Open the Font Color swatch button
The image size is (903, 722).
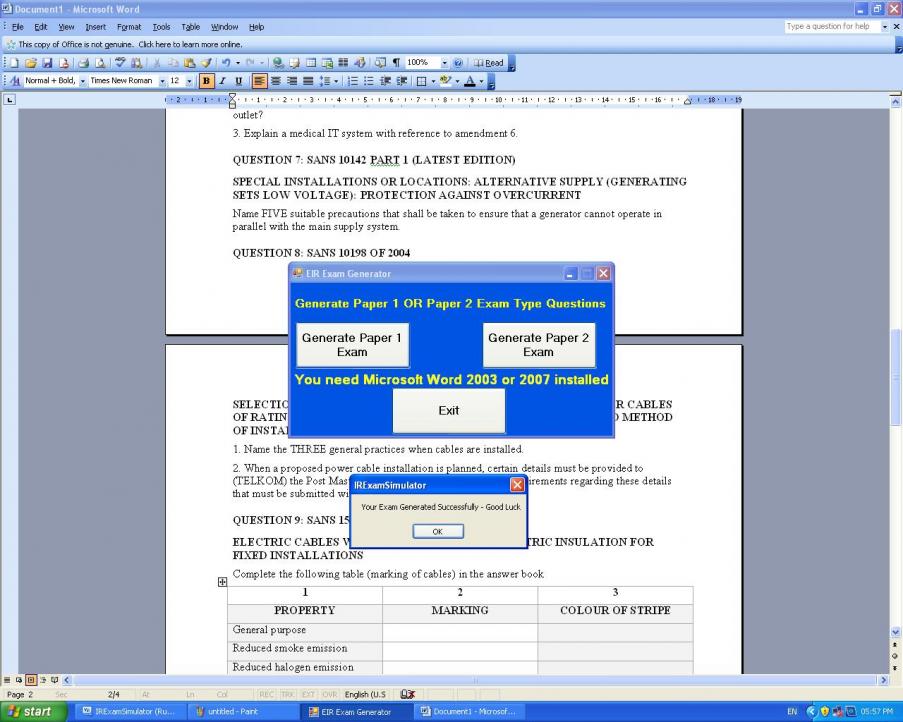[471, 81]
